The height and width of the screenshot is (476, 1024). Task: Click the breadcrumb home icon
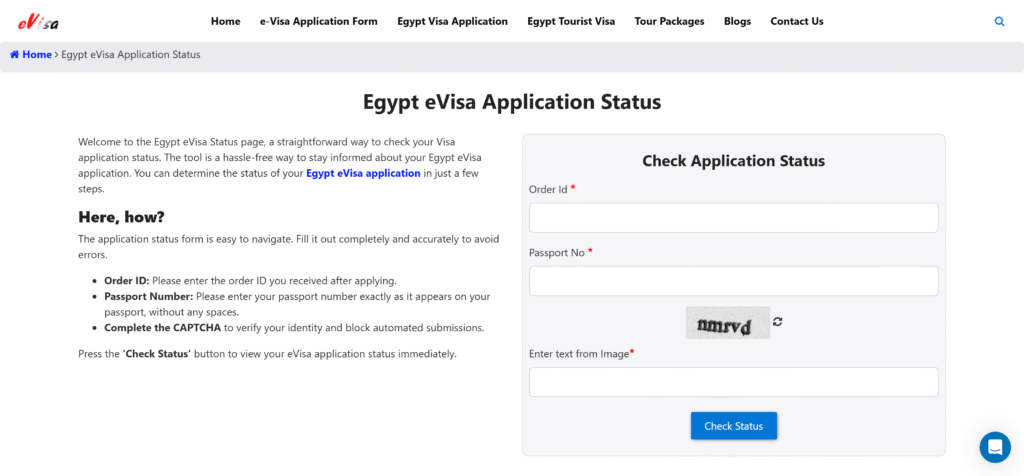point(14,55)
